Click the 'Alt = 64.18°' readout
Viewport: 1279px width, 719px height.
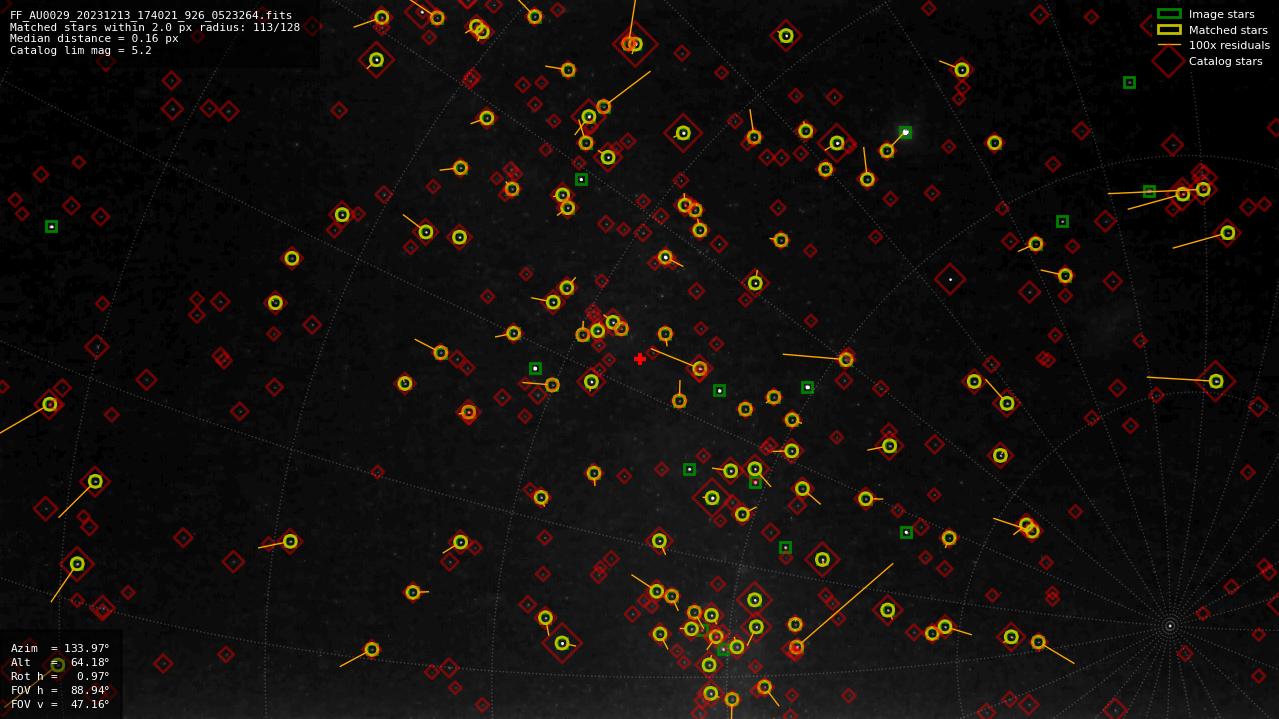(x=60, y=662)
